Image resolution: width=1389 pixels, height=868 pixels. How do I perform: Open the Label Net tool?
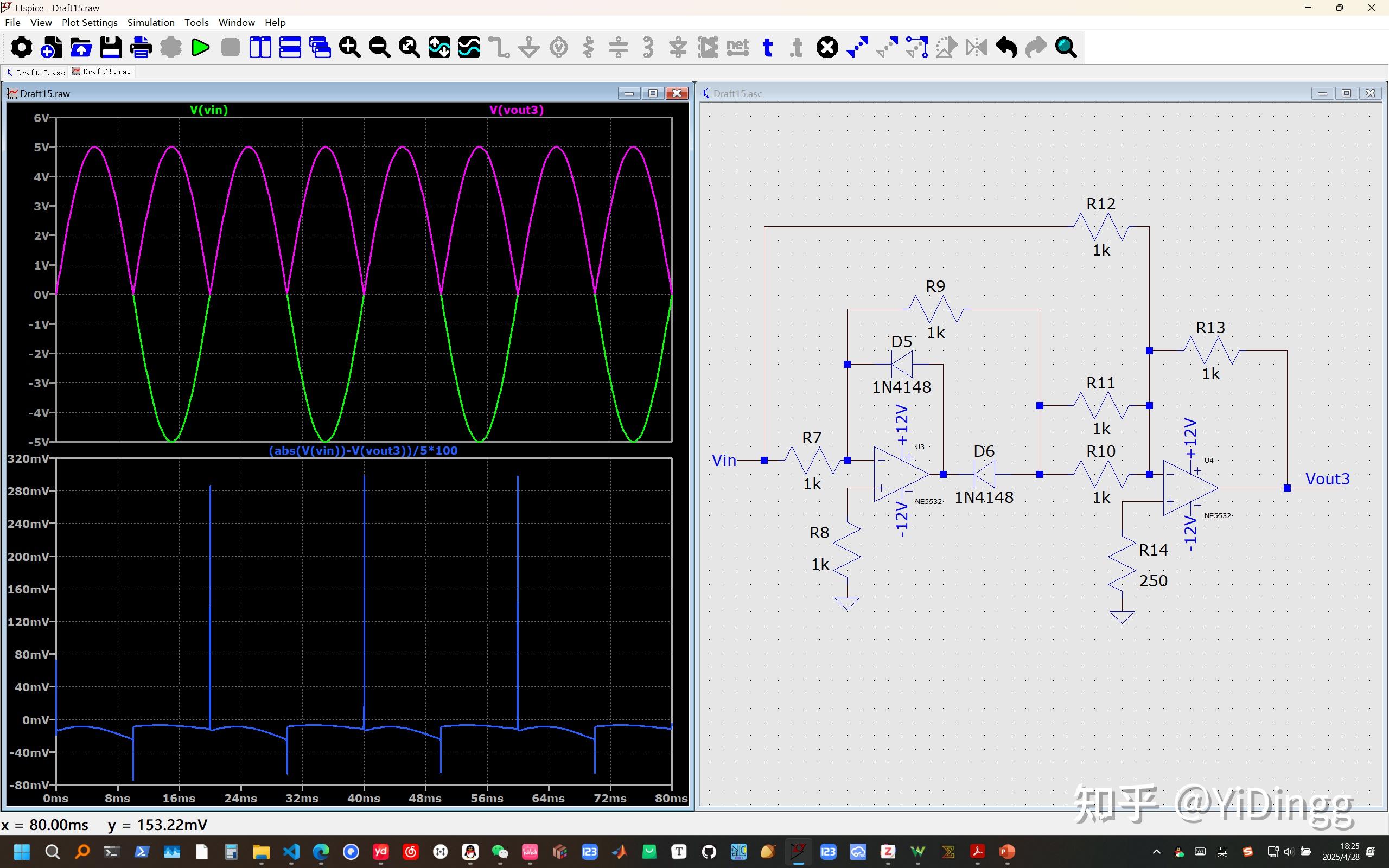[x=737, y=47]
